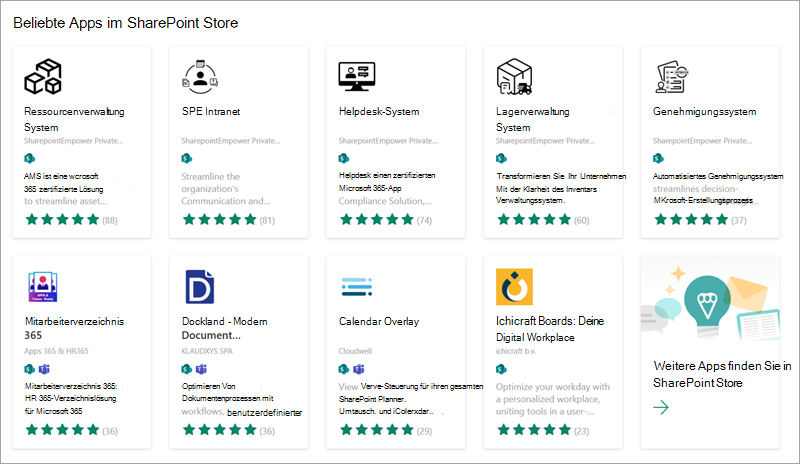This screenshot has width=800, height=464.
Task: Click SharepointEmpower Private publisher under SPE Intranet
Action: click(231, 141)
